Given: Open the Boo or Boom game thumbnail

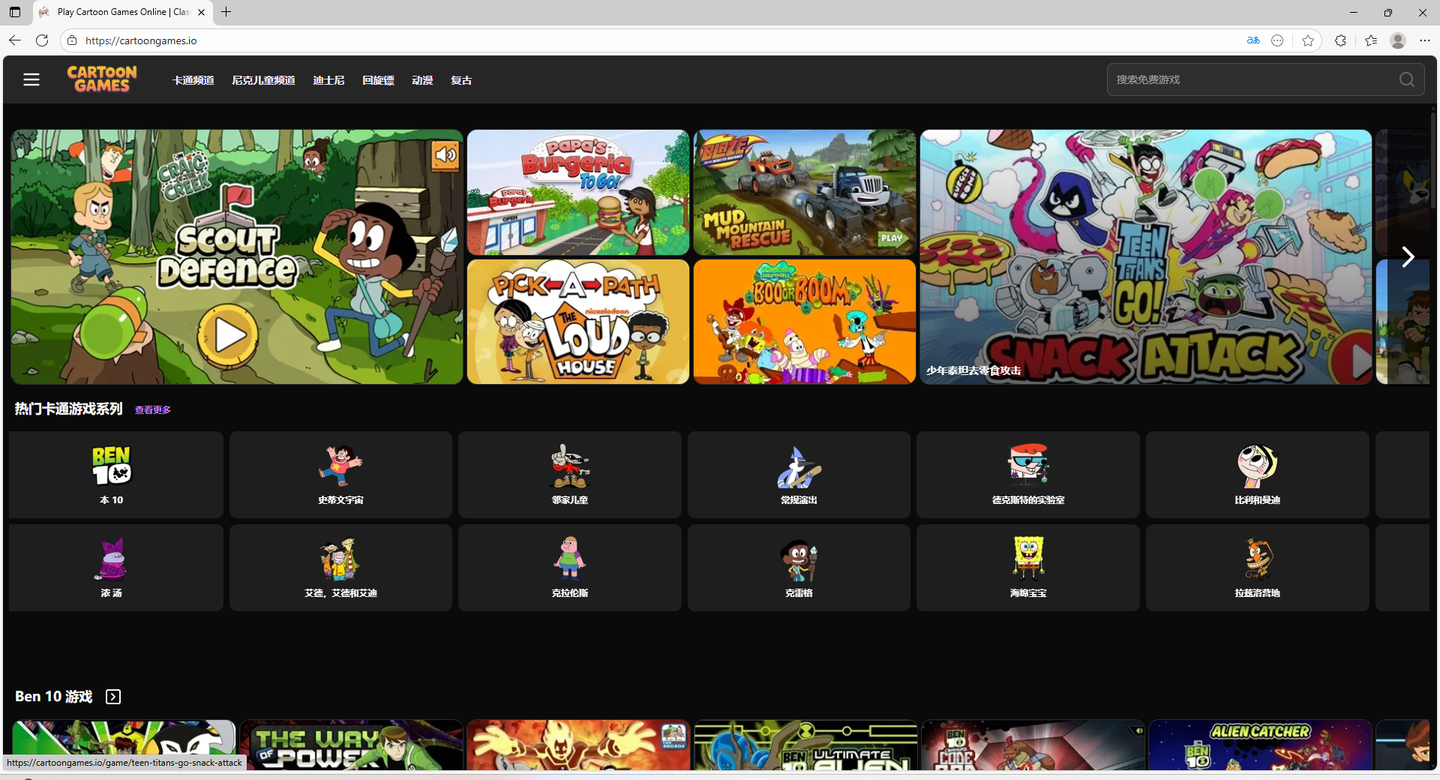Looking at the screenshot, I should [805, 322].
